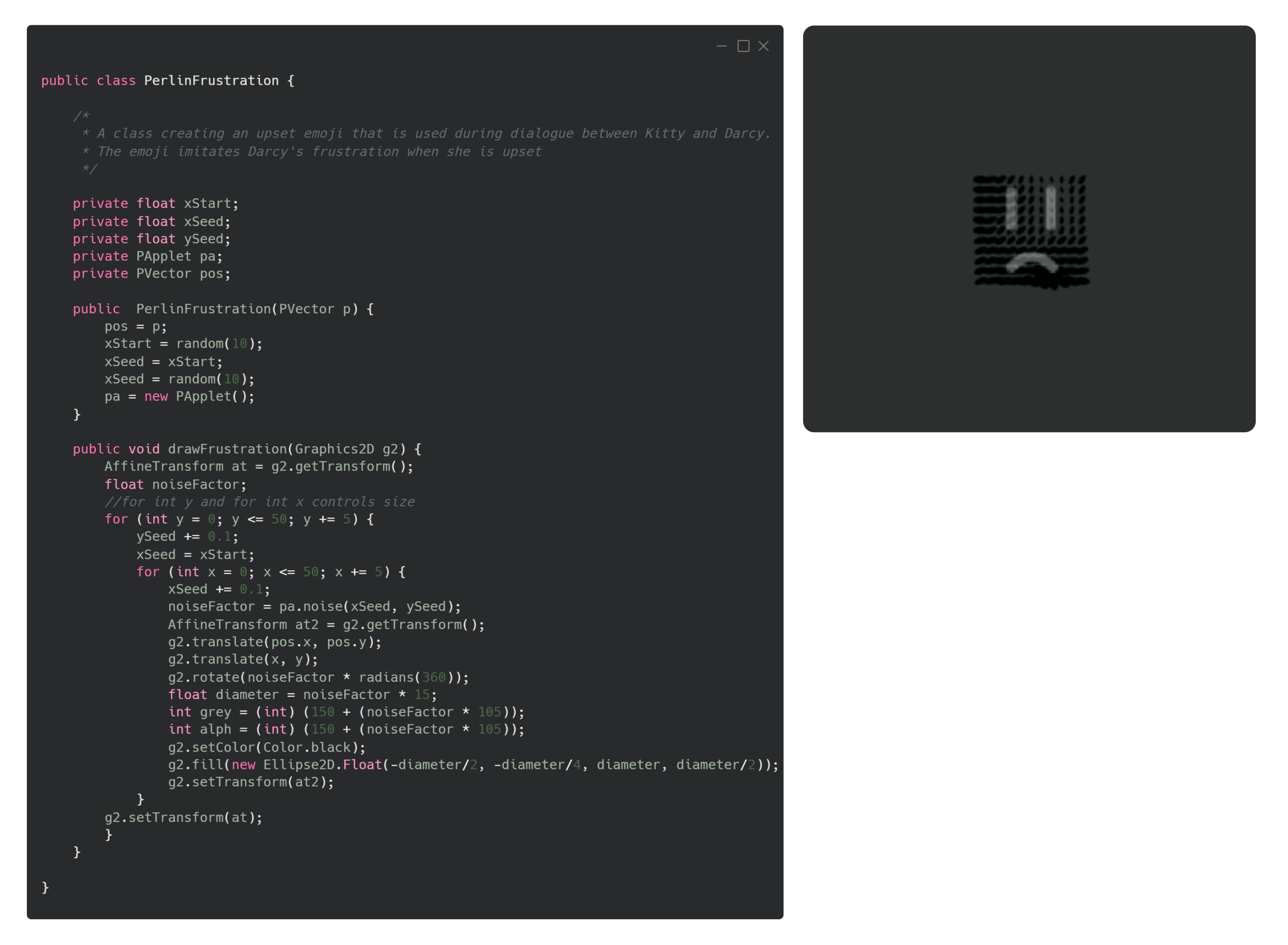Click the line 'g2.translate(x, y);'
Screen dimensions: 1288x945
(x=243, y=659)
